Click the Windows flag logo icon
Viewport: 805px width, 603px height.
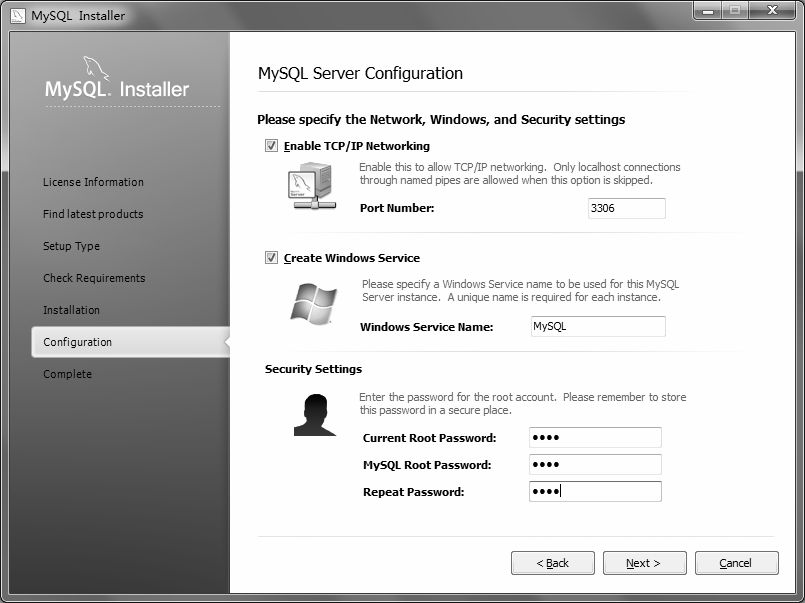(314, 303)
